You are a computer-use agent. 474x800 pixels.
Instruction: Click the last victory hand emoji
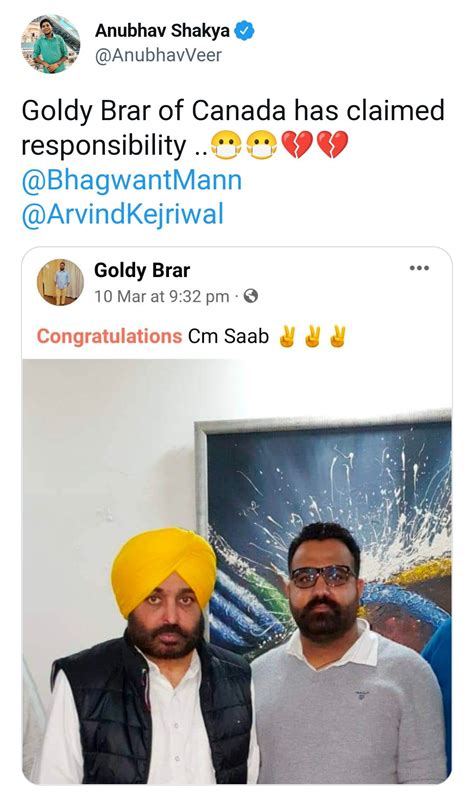338,337
